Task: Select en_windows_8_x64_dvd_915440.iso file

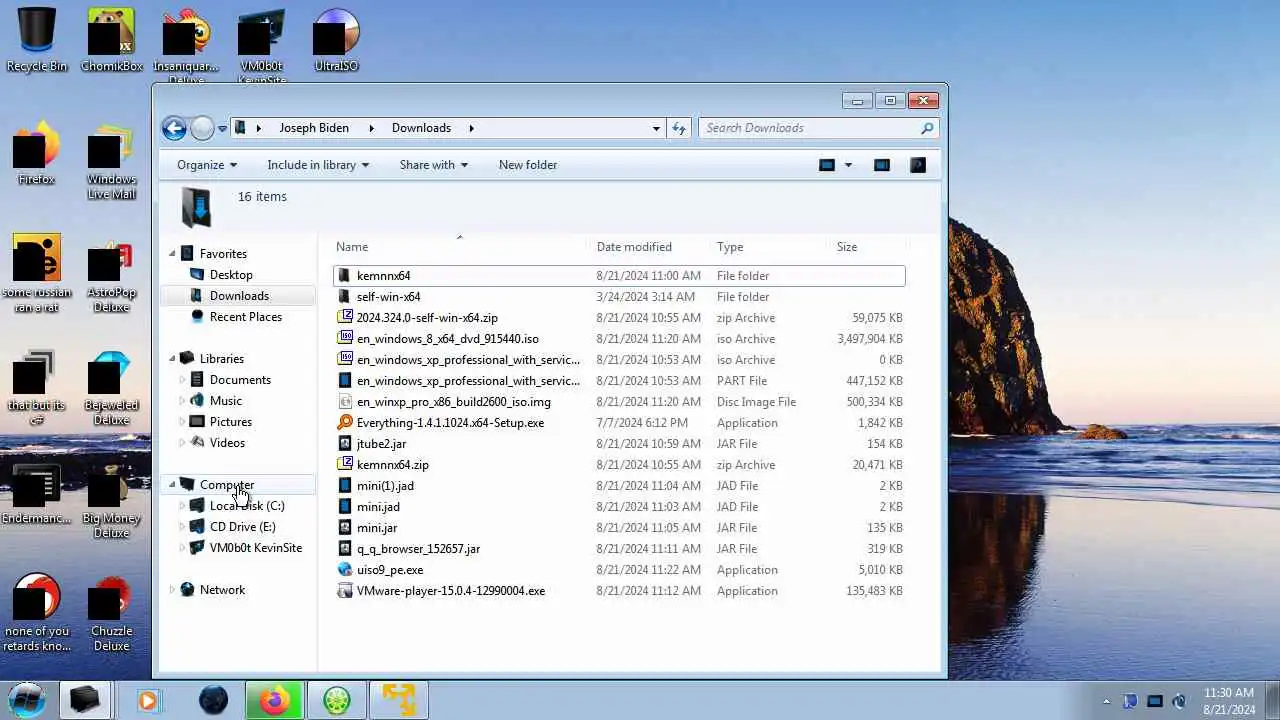Action: pyautogui.click(x=447, y=339)
